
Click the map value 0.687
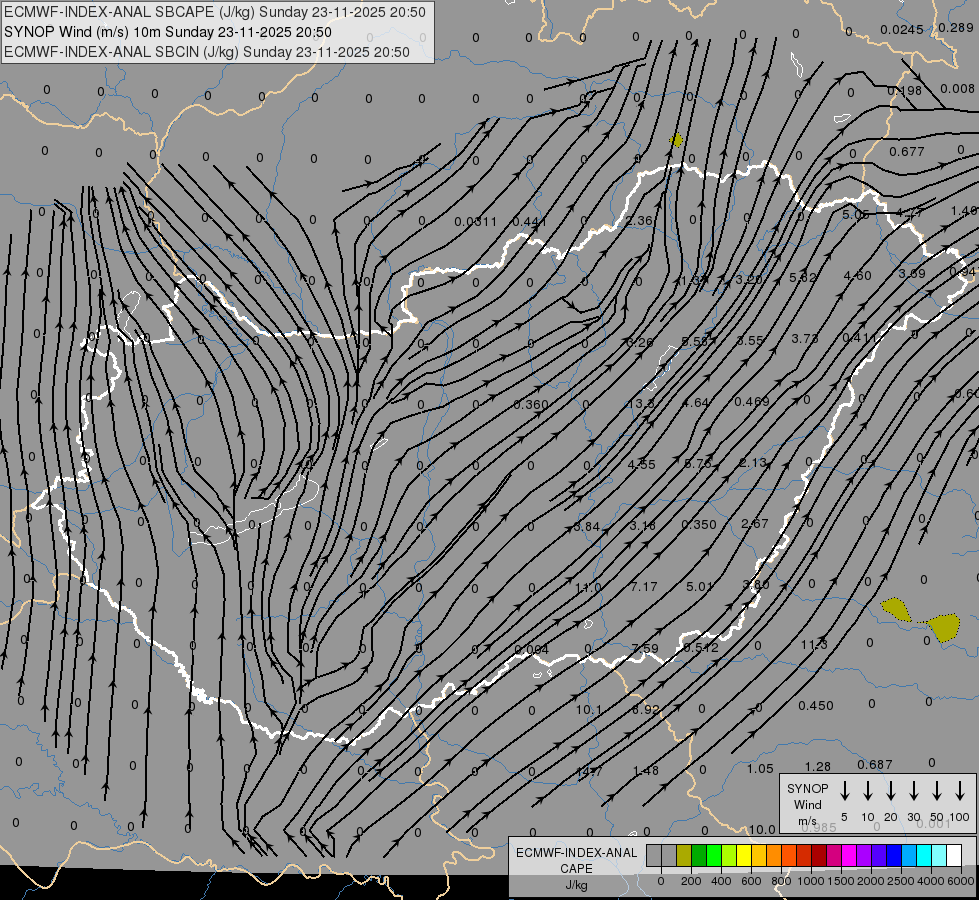tap(875, 764)
